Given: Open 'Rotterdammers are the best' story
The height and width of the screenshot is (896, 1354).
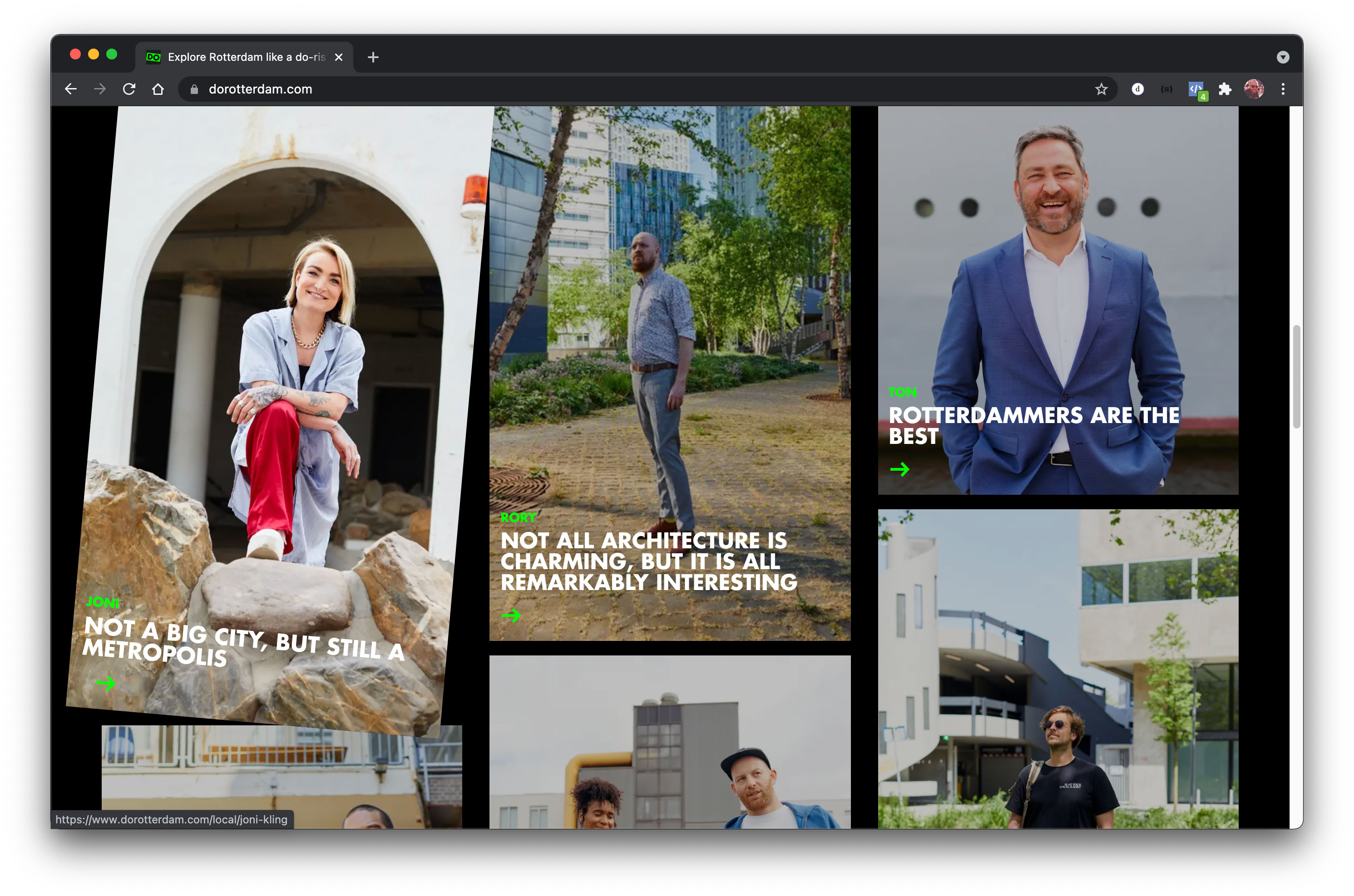Looking at the screenshot, I should [x=1033, y=425].
